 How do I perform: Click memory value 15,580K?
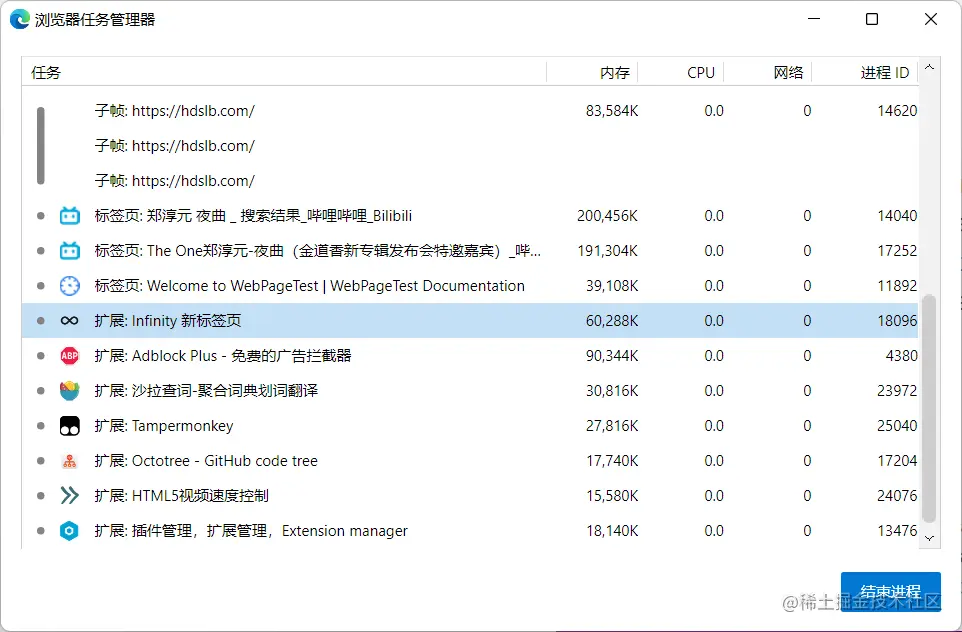click(x=612, y=496)
